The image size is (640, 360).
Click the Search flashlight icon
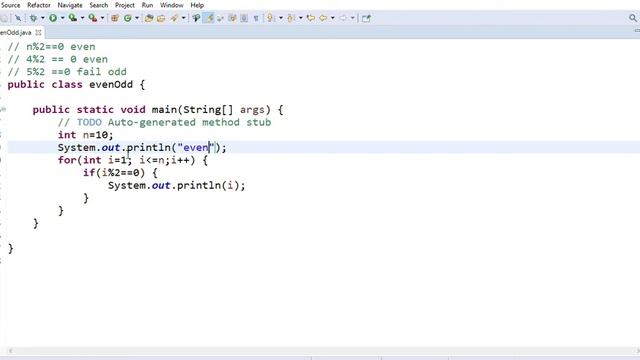[x=174, y=18]
